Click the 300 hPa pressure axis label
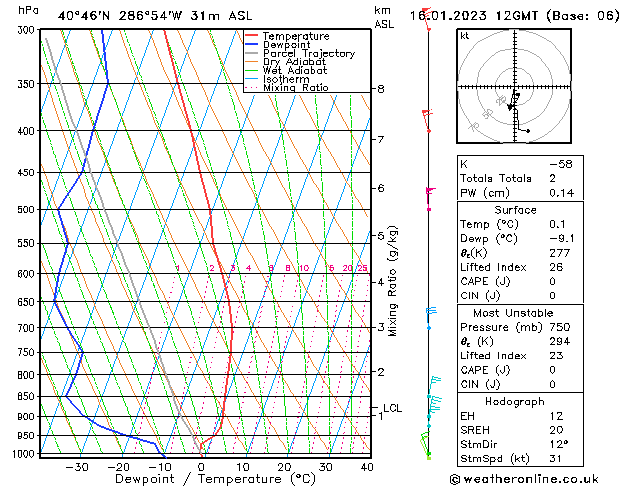This screenshot has width=629, height=486. [26, 30]
